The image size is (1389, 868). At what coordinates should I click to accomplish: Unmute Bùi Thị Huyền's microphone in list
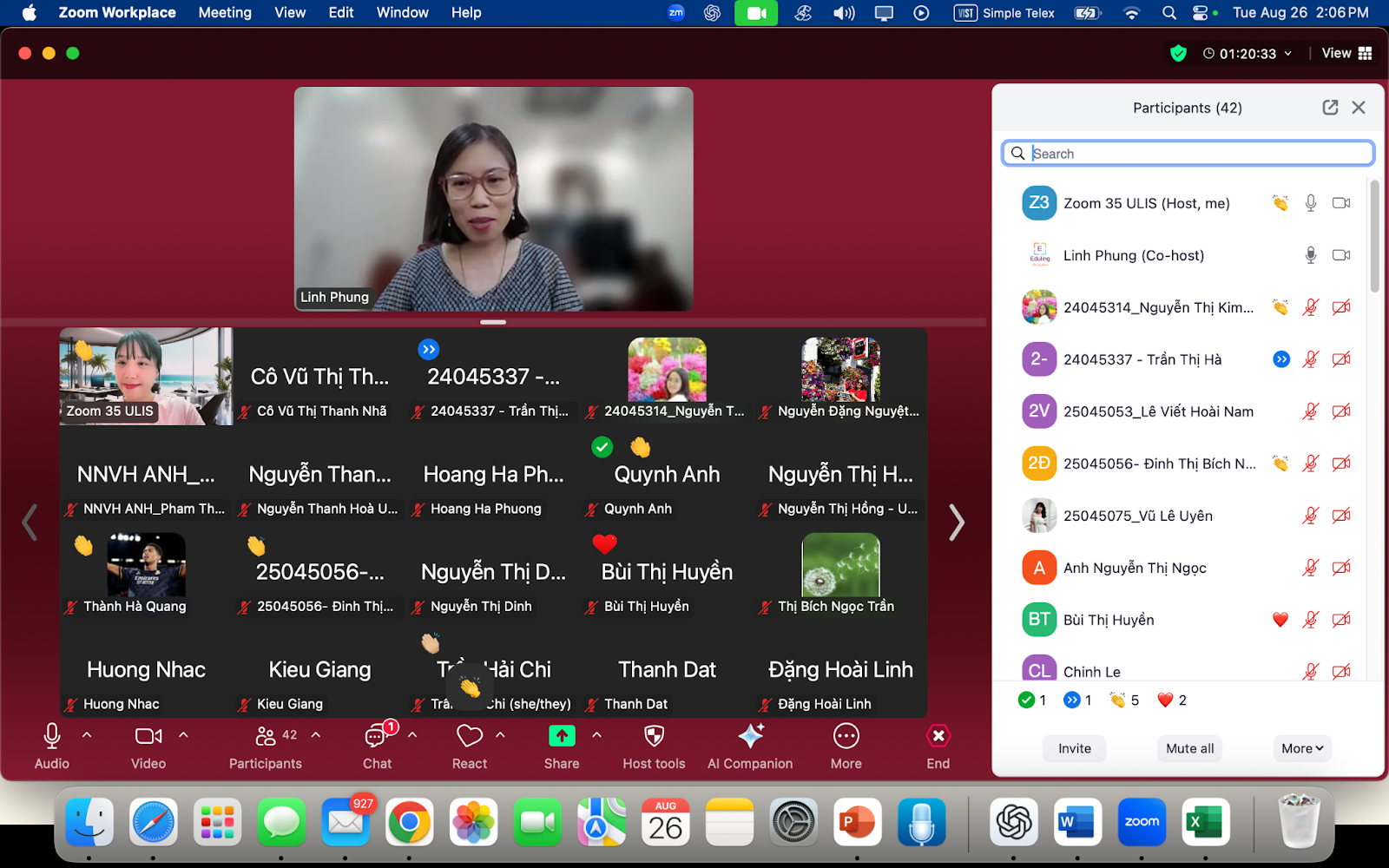(x=1311, y=620)
